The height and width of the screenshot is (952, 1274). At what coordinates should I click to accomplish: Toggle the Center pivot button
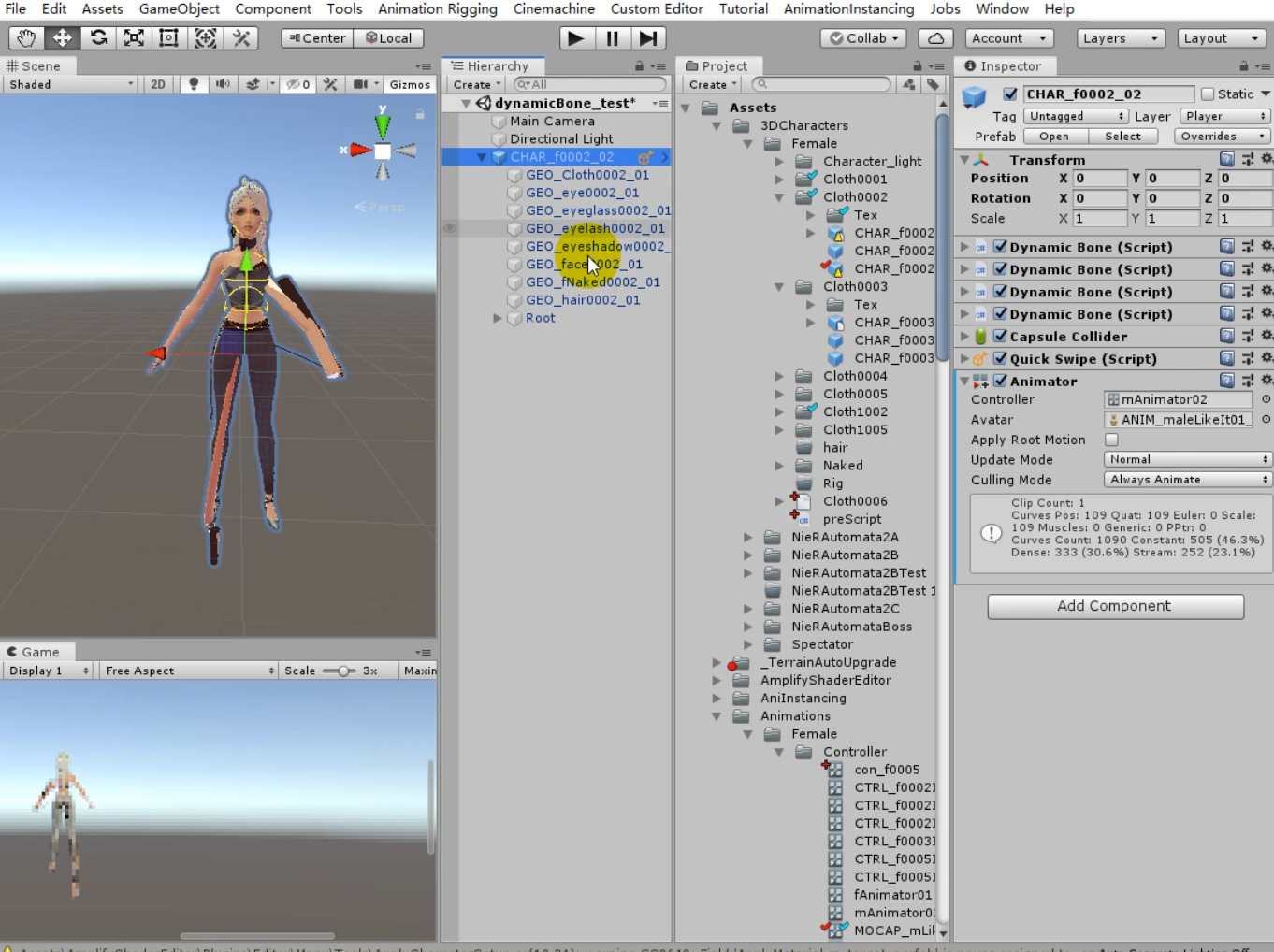(317, 38)
